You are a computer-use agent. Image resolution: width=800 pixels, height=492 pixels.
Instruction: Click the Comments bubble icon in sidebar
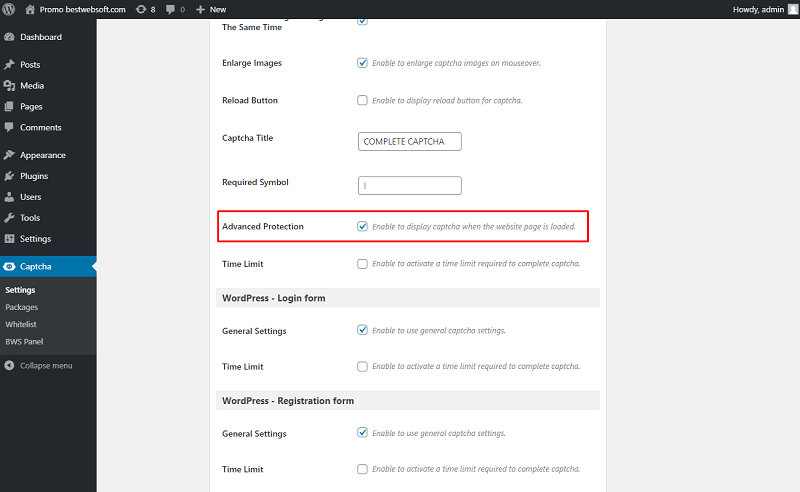pyautogui.click(x=9, y=127)
